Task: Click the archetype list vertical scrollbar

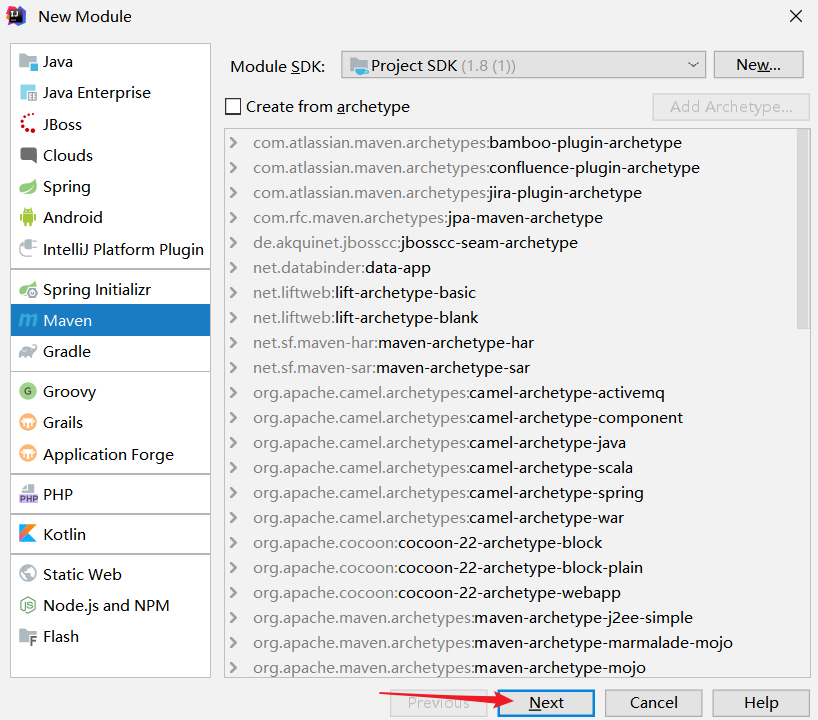Action: (803, 230)
